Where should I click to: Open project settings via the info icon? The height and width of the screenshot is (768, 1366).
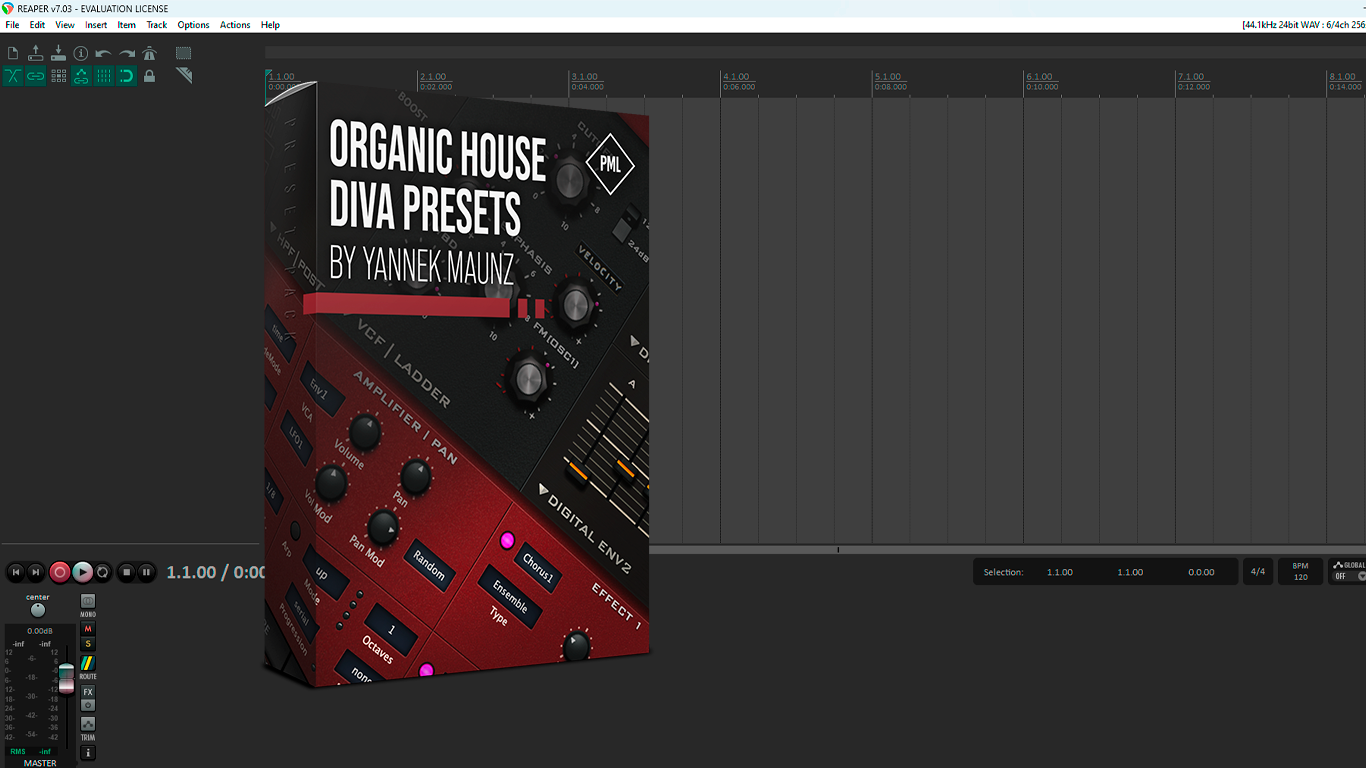click(x=81, y=53)
